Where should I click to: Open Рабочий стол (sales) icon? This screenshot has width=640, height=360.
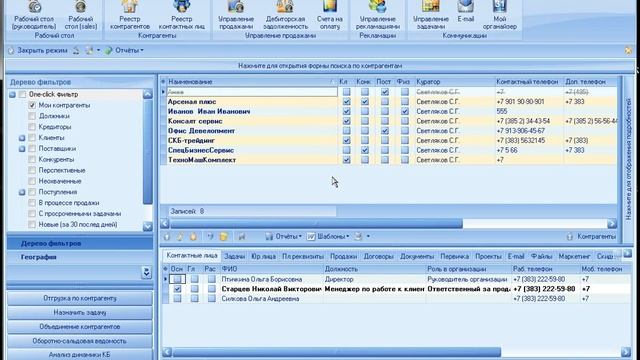tap(80, 16)
